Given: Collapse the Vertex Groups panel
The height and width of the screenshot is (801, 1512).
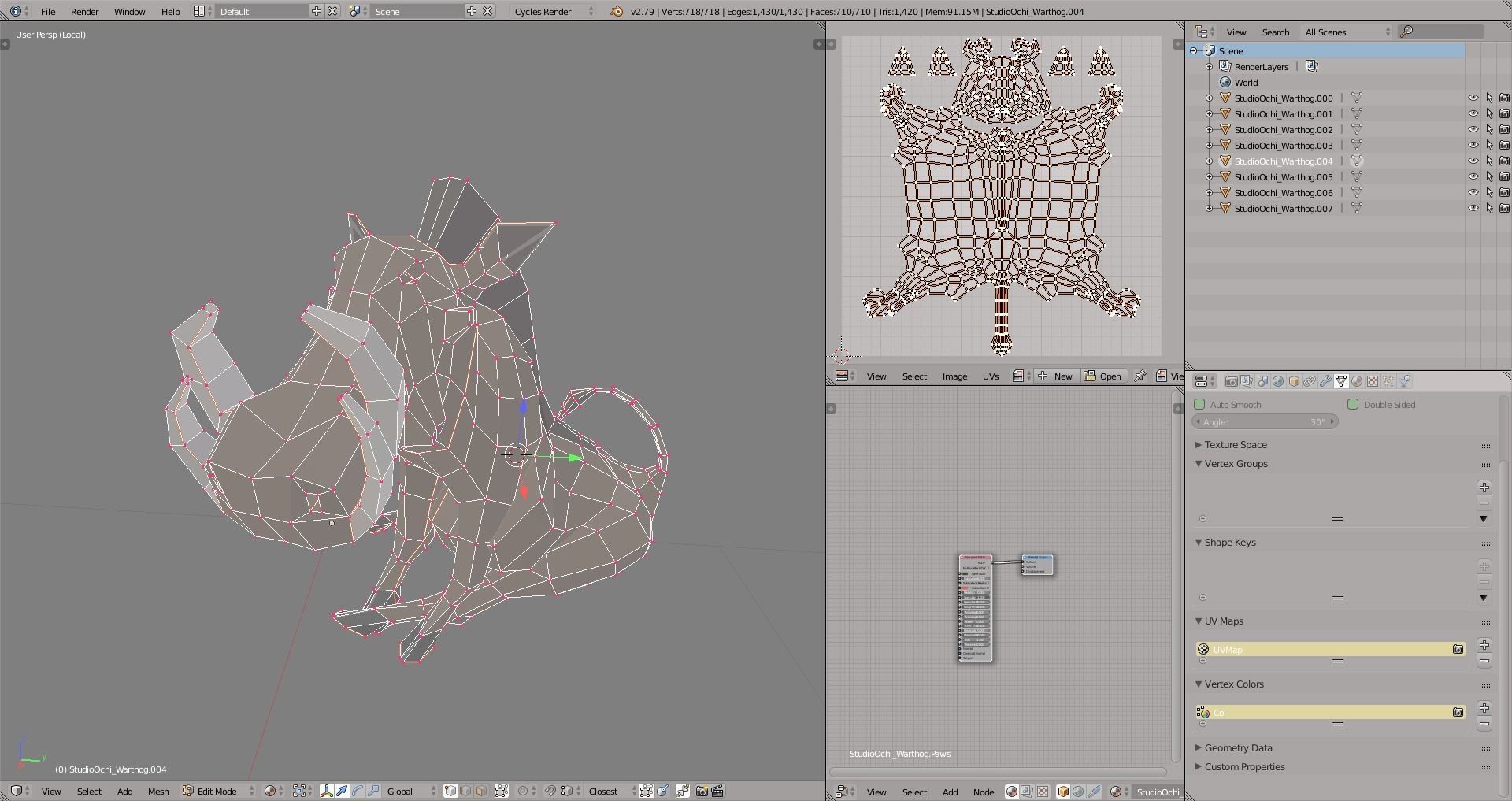Looking at the screenshot, I should click(1199, 464).
